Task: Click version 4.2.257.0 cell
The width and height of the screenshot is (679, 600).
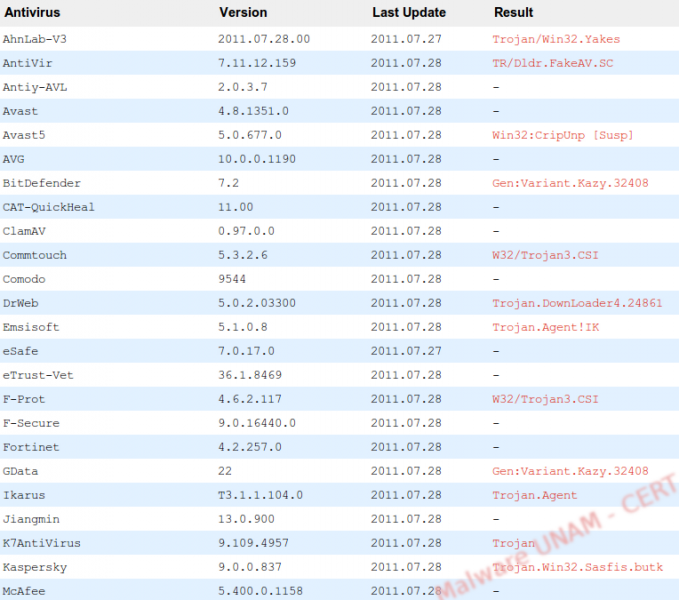Action: tap(250, 447)
